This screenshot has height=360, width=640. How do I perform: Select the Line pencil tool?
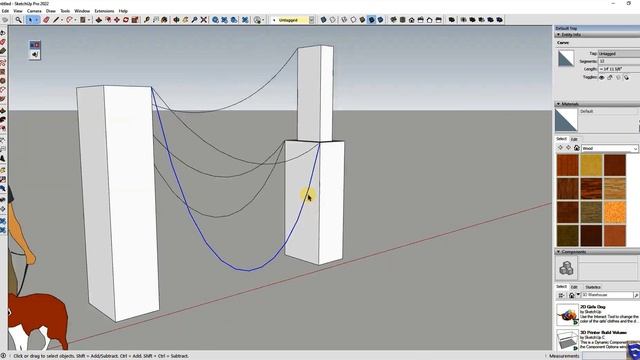(x=56, y=20)
